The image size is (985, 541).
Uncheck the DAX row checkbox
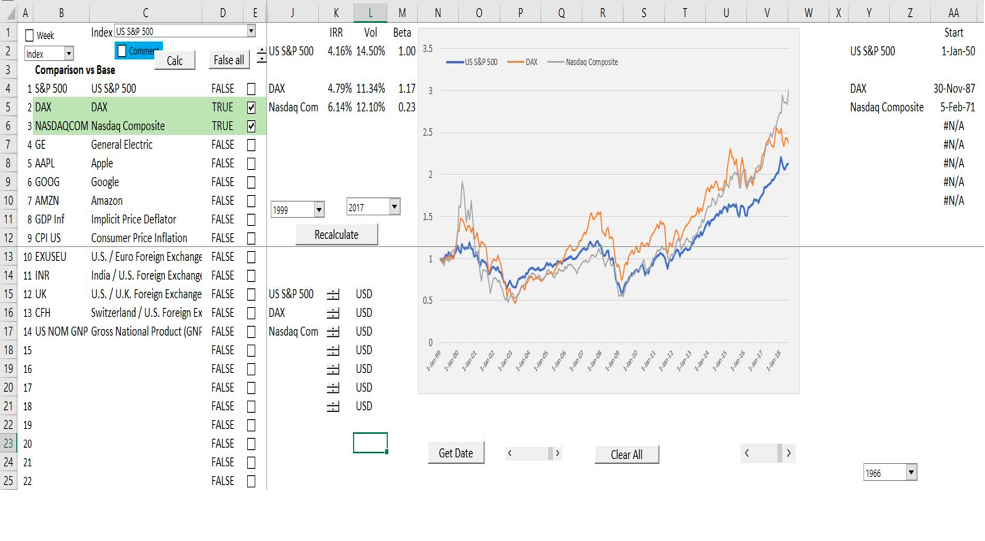click(x=251, y=107)
